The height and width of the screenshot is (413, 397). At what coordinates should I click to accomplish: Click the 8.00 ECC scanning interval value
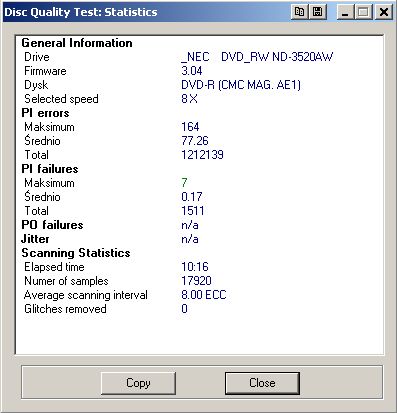[x=204, y=295]
